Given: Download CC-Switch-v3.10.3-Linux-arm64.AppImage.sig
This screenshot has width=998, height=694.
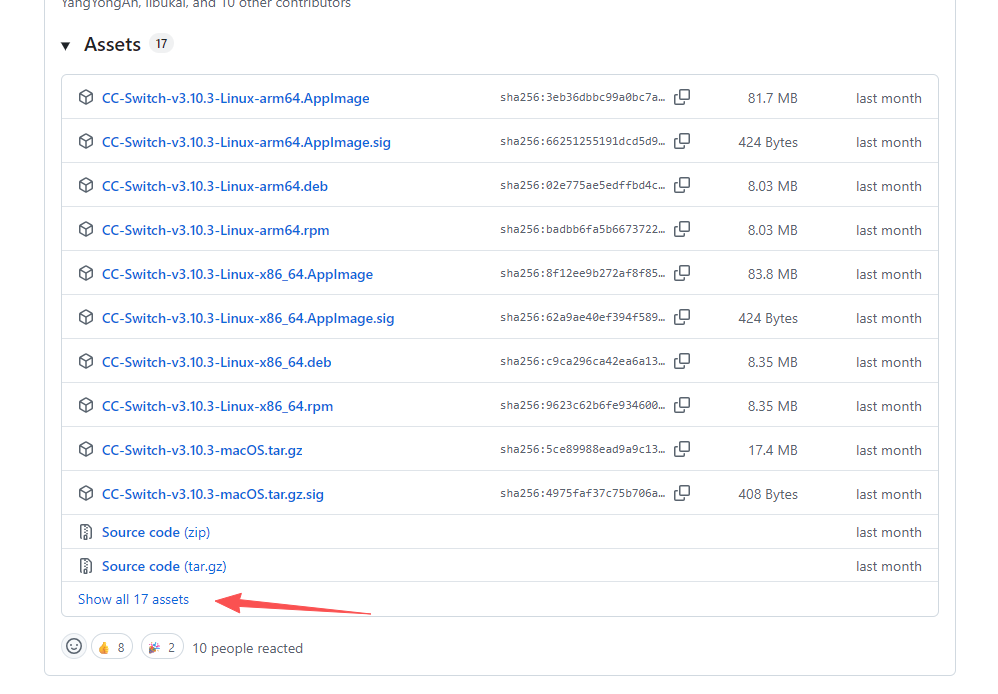Looking at the screenshot, I should click(x=246, y=142).
